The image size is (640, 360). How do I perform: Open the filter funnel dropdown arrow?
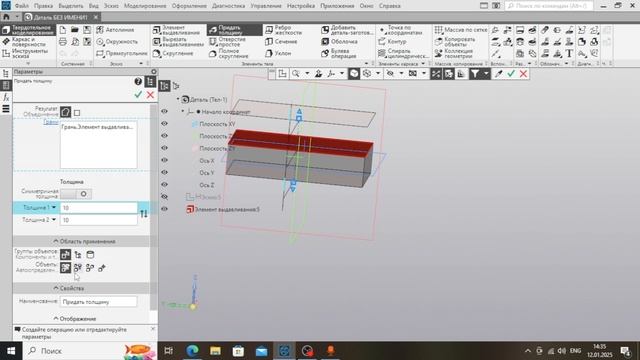coord(485,73)
